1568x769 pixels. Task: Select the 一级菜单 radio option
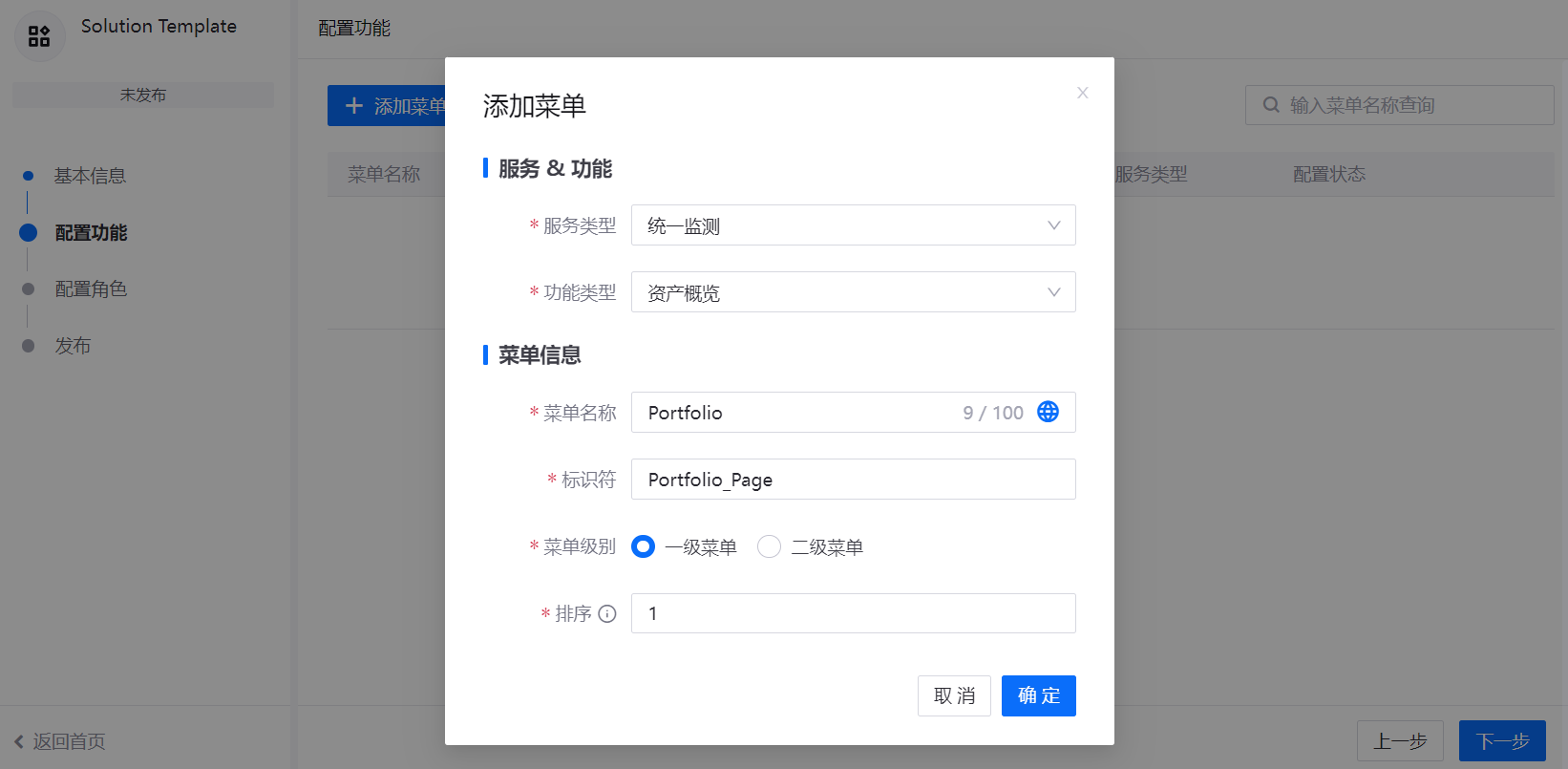(x=644, y=546)
